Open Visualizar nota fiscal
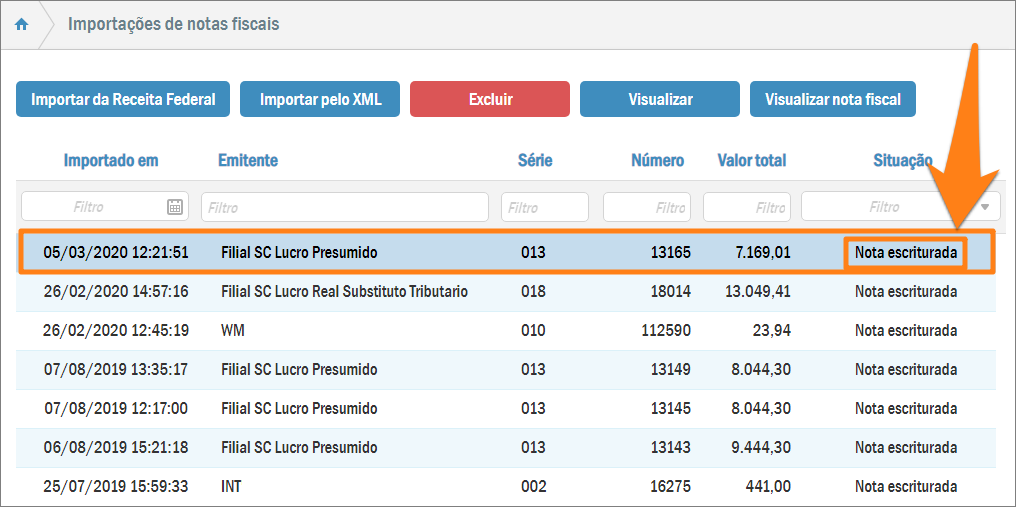 click(x=832, y=99)
